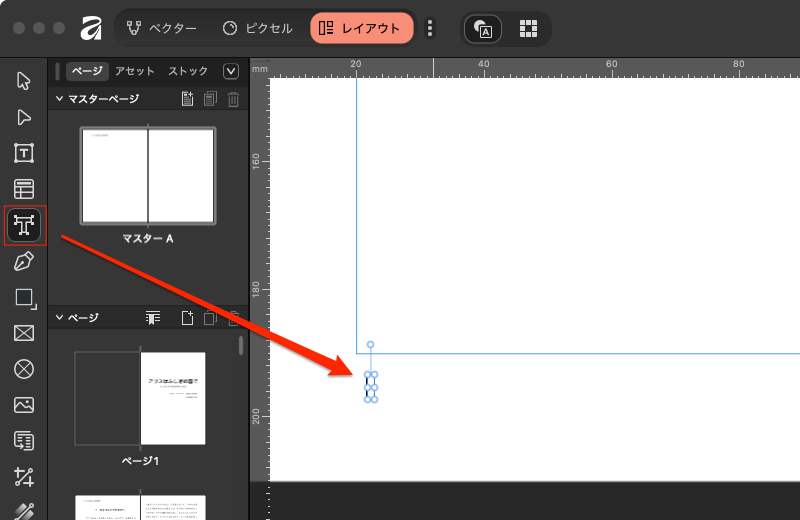Image resolution: width=800 pixels, height=520 pixels.
Task: Collapse the ページ section chevron
Action: point(59,318)
